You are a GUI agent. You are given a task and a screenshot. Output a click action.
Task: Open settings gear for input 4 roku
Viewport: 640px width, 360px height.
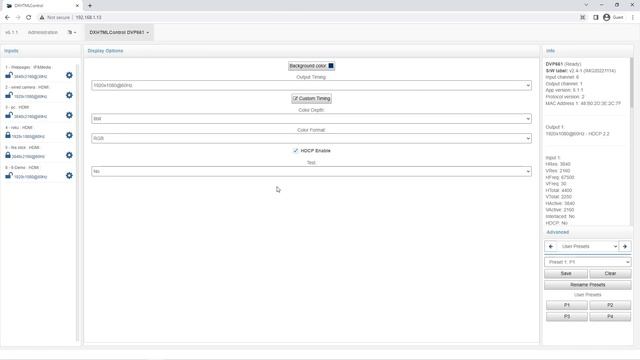point(69,135)
